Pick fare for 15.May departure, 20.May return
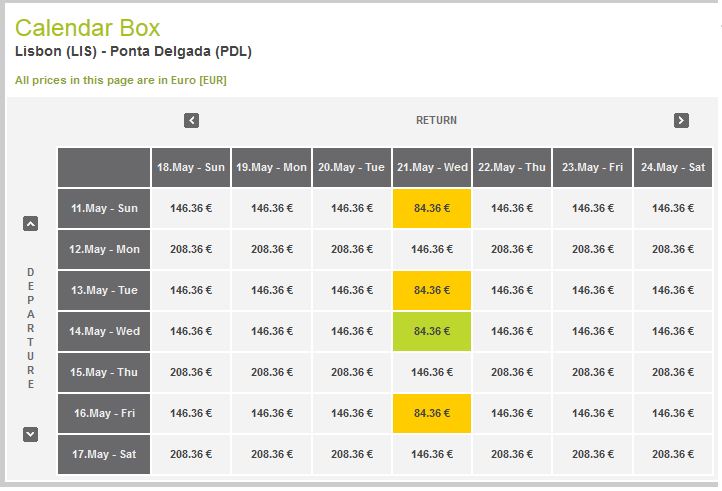The width and height of the screenshot is (722, 491). [x=352, y=372]
